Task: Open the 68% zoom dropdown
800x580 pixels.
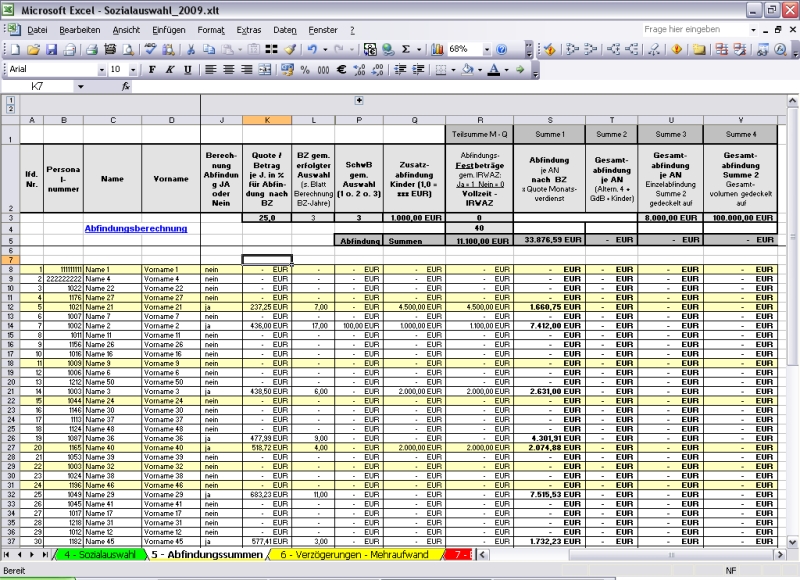Action: pyautogui.click(x=487, y=49)
